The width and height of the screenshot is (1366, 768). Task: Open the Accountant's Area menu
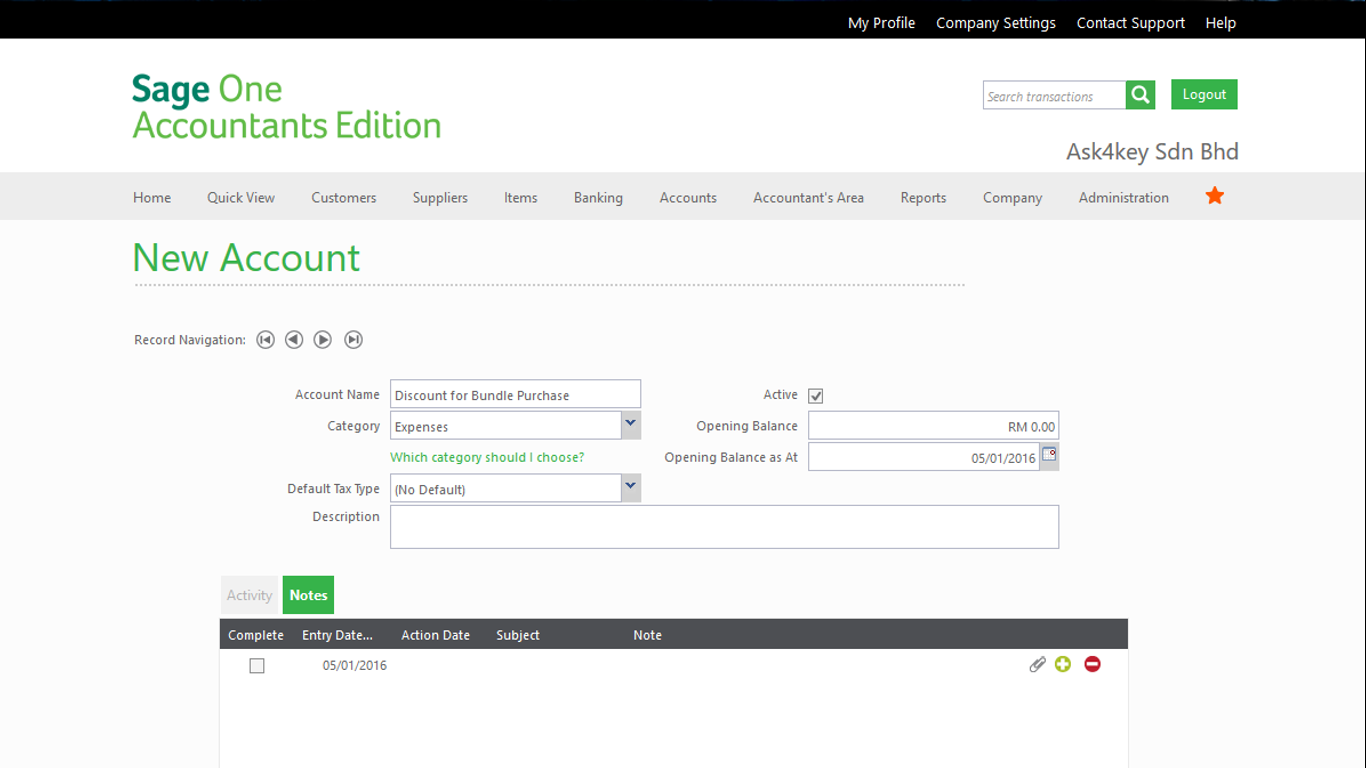(808, 197)
